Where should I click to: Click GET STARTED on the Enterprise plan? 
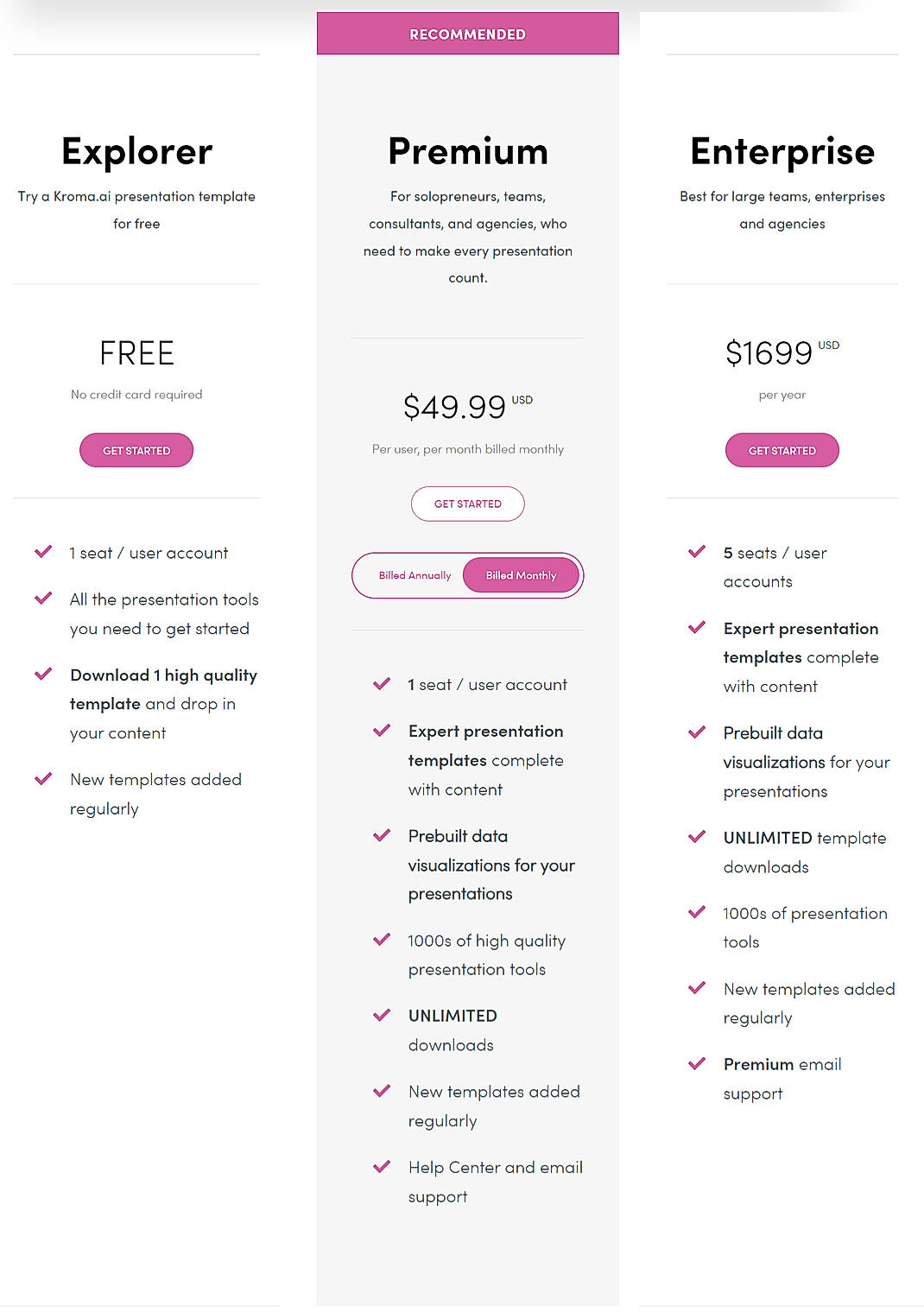pos(782,449)
